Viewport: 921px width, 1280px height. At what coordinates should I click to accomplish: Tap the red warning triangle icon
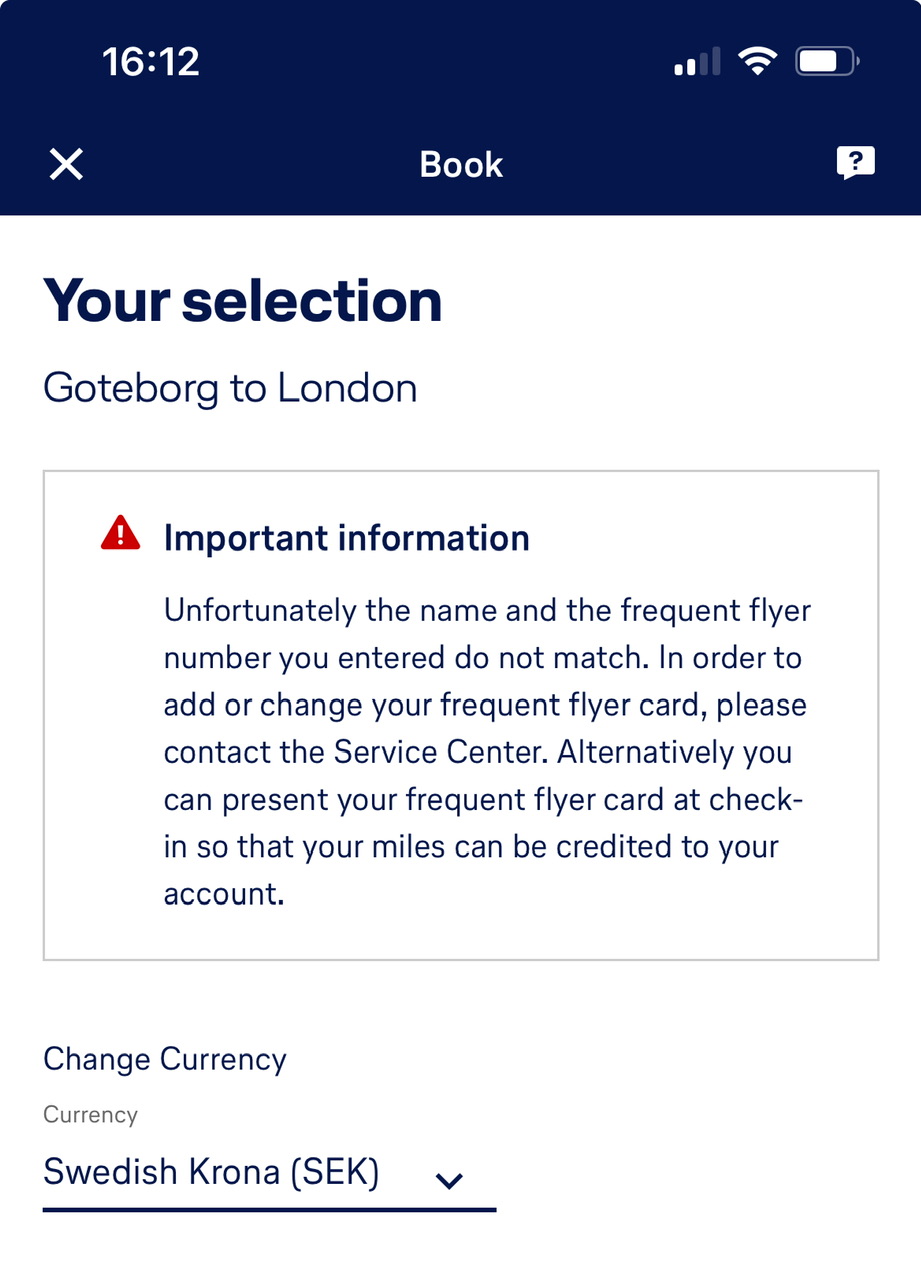[x=120, y=534]
